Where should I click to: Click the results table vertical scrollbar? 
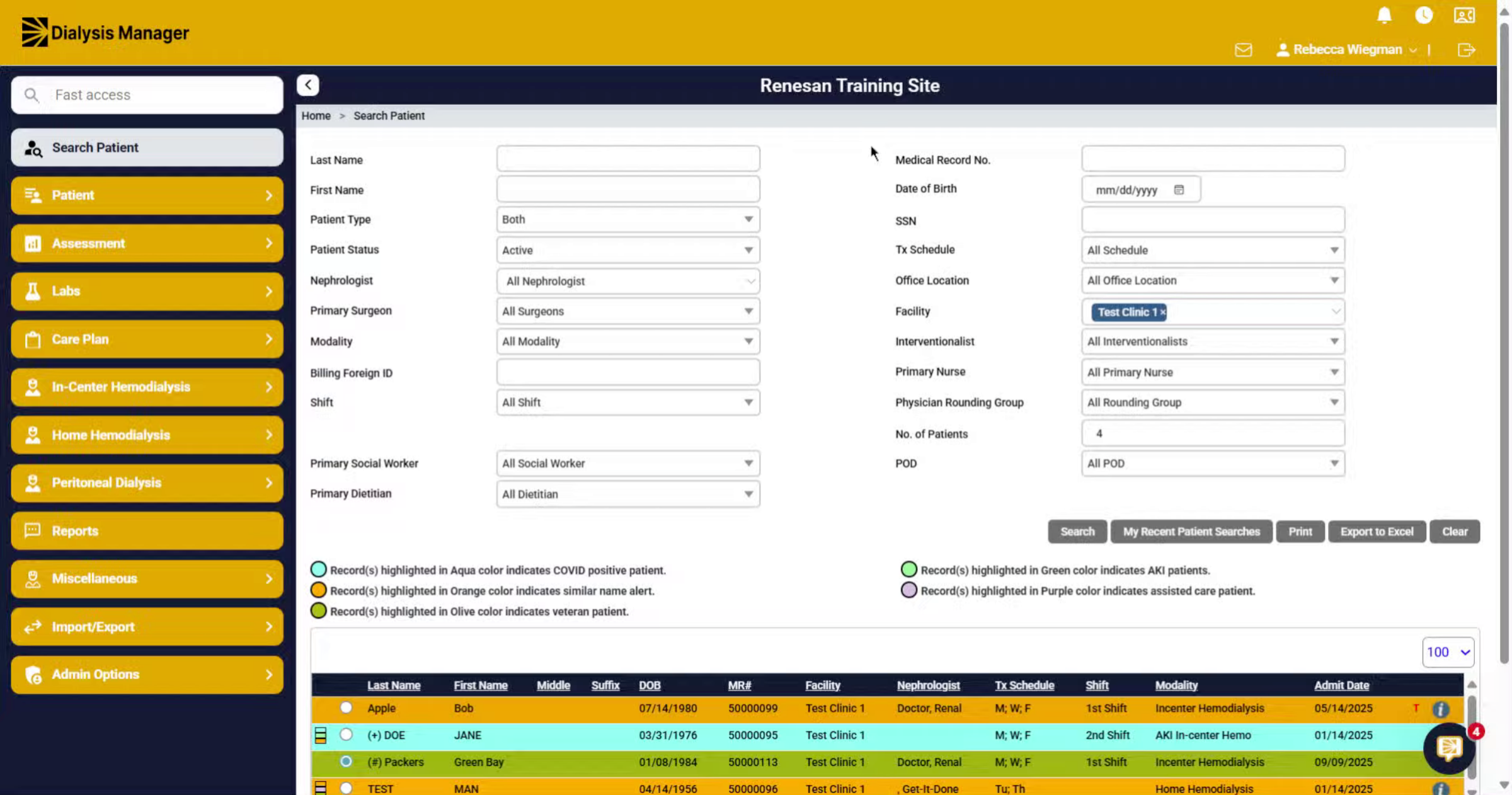coord(1472,737)
